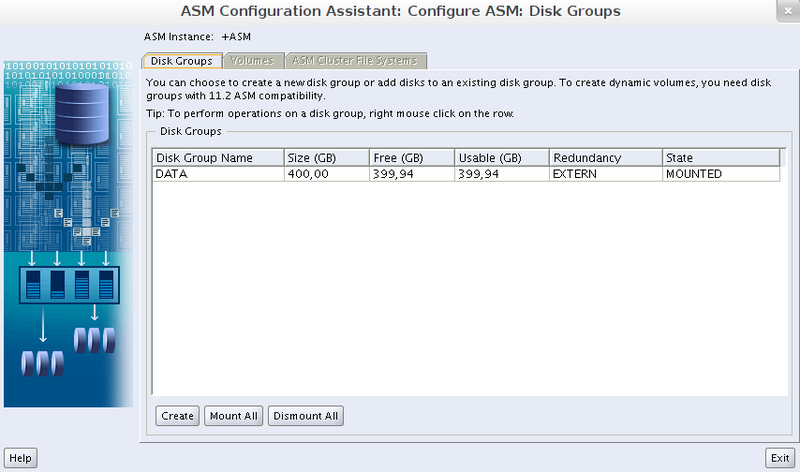
Task: Click the Disk Group Name column header
Action: point(217,158)
